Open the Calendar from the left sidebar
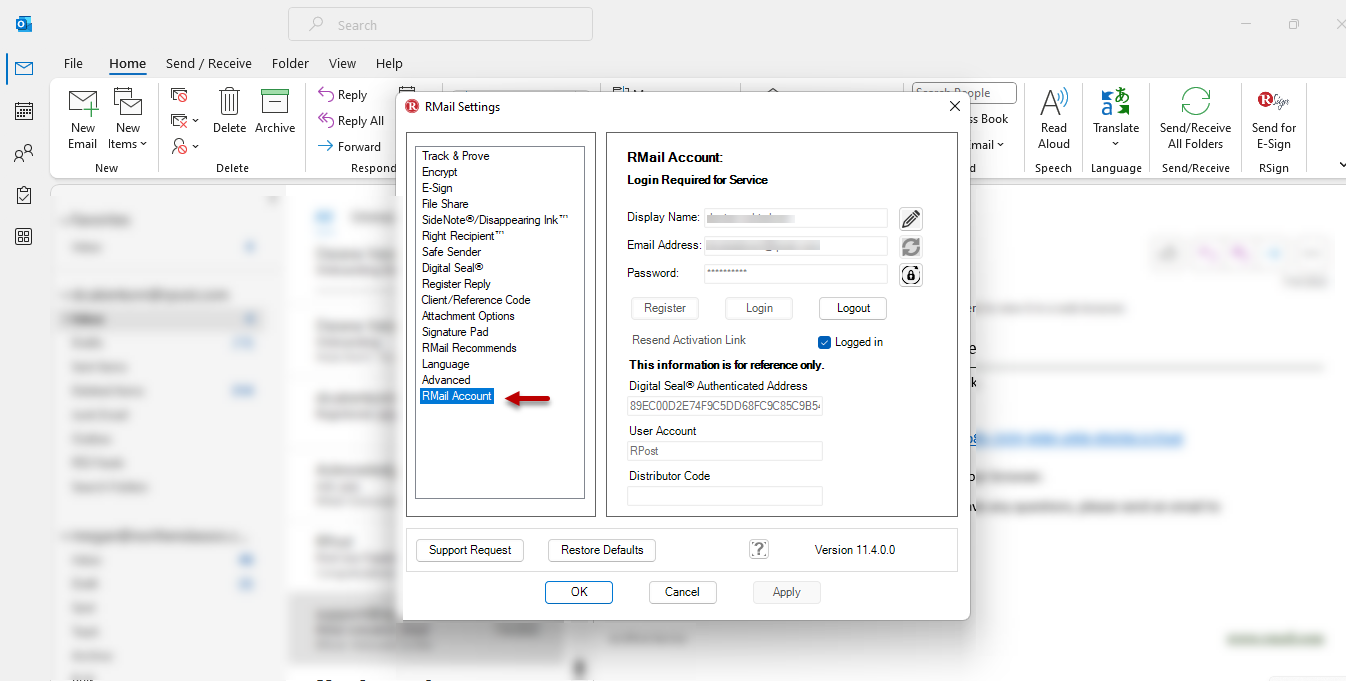The width and height of the screenshot is (1346, 681). coord(24,111)
